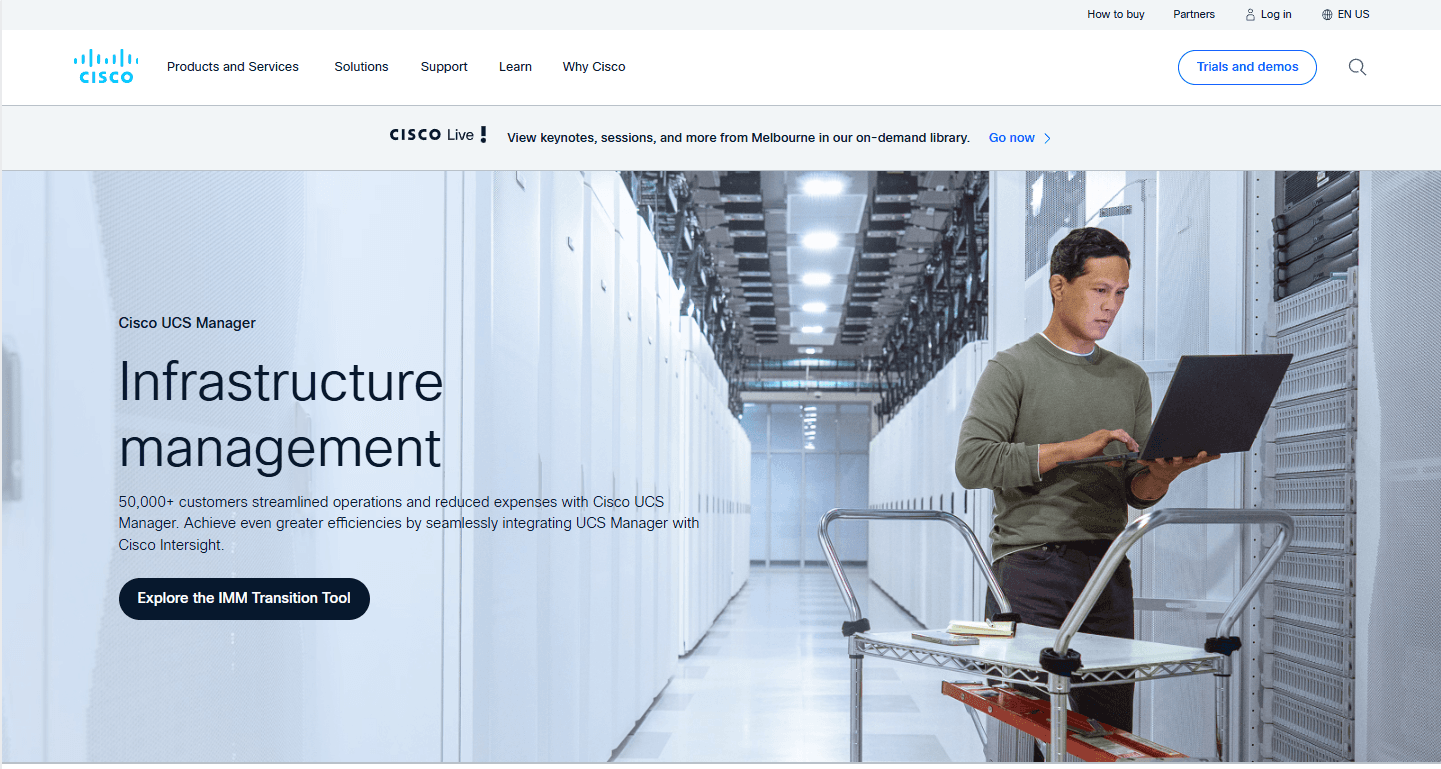Click the Cisco logo
The image size is (1441, 769).
click(x=106, y=66)
